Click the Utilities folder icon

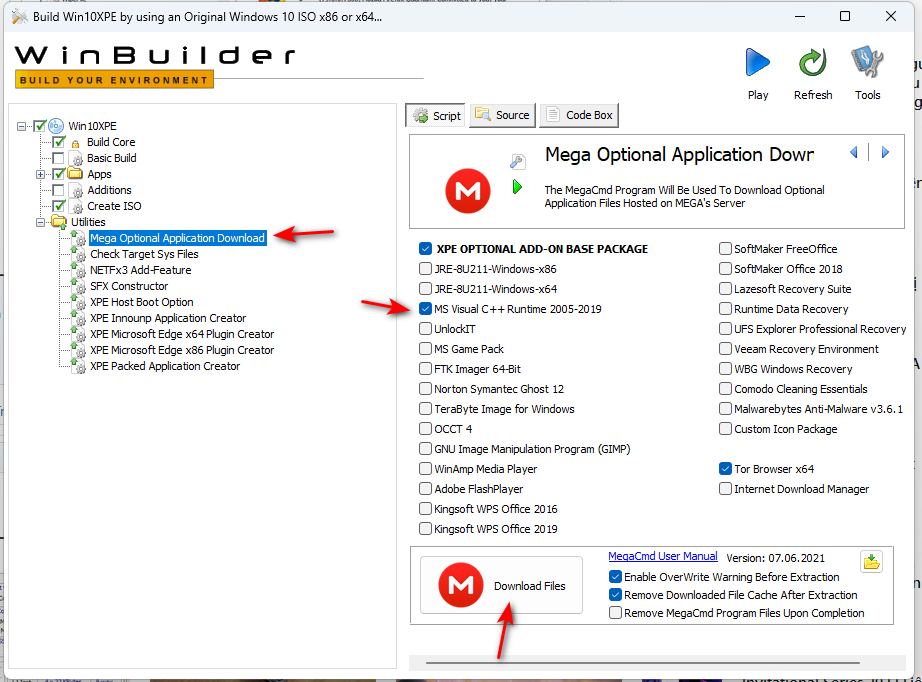pyautogui.click(x=59, y=222)
